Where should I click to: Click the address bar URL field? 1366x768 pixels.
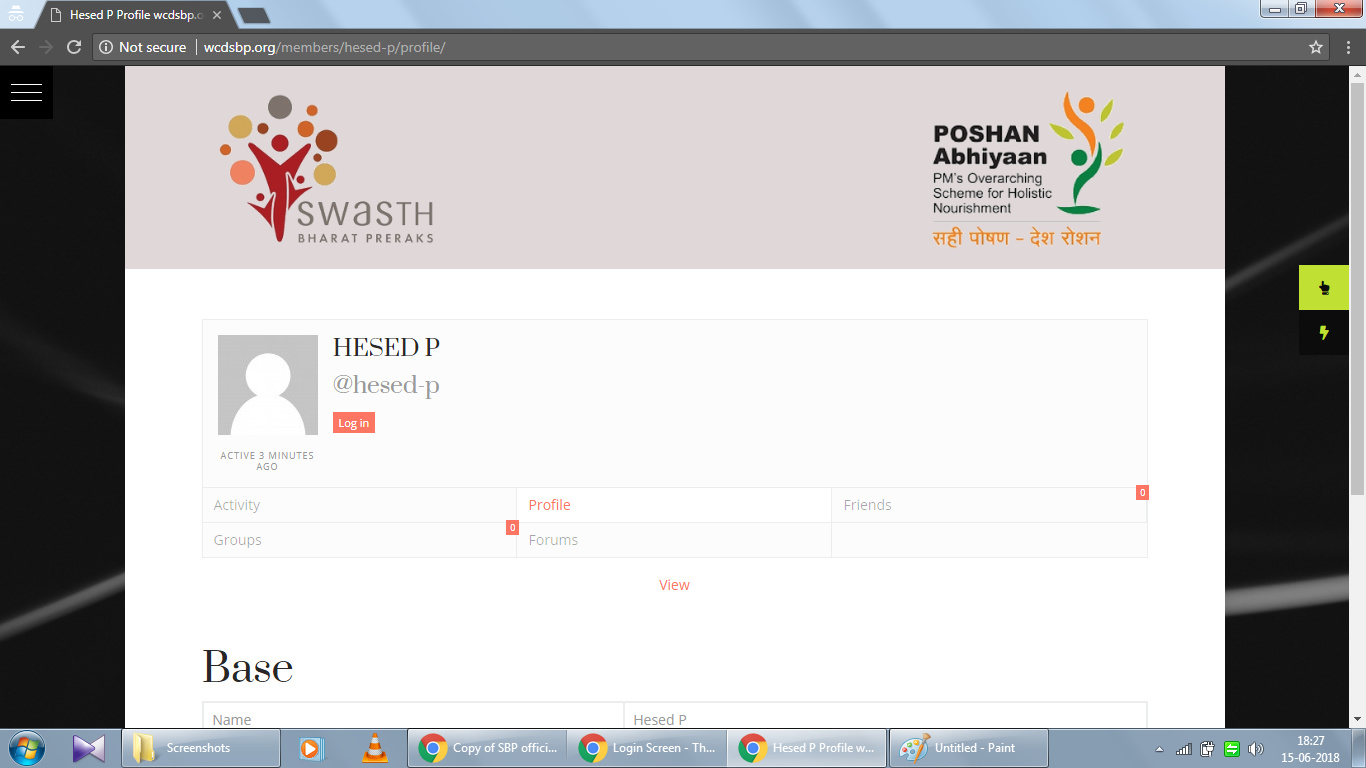700,47
